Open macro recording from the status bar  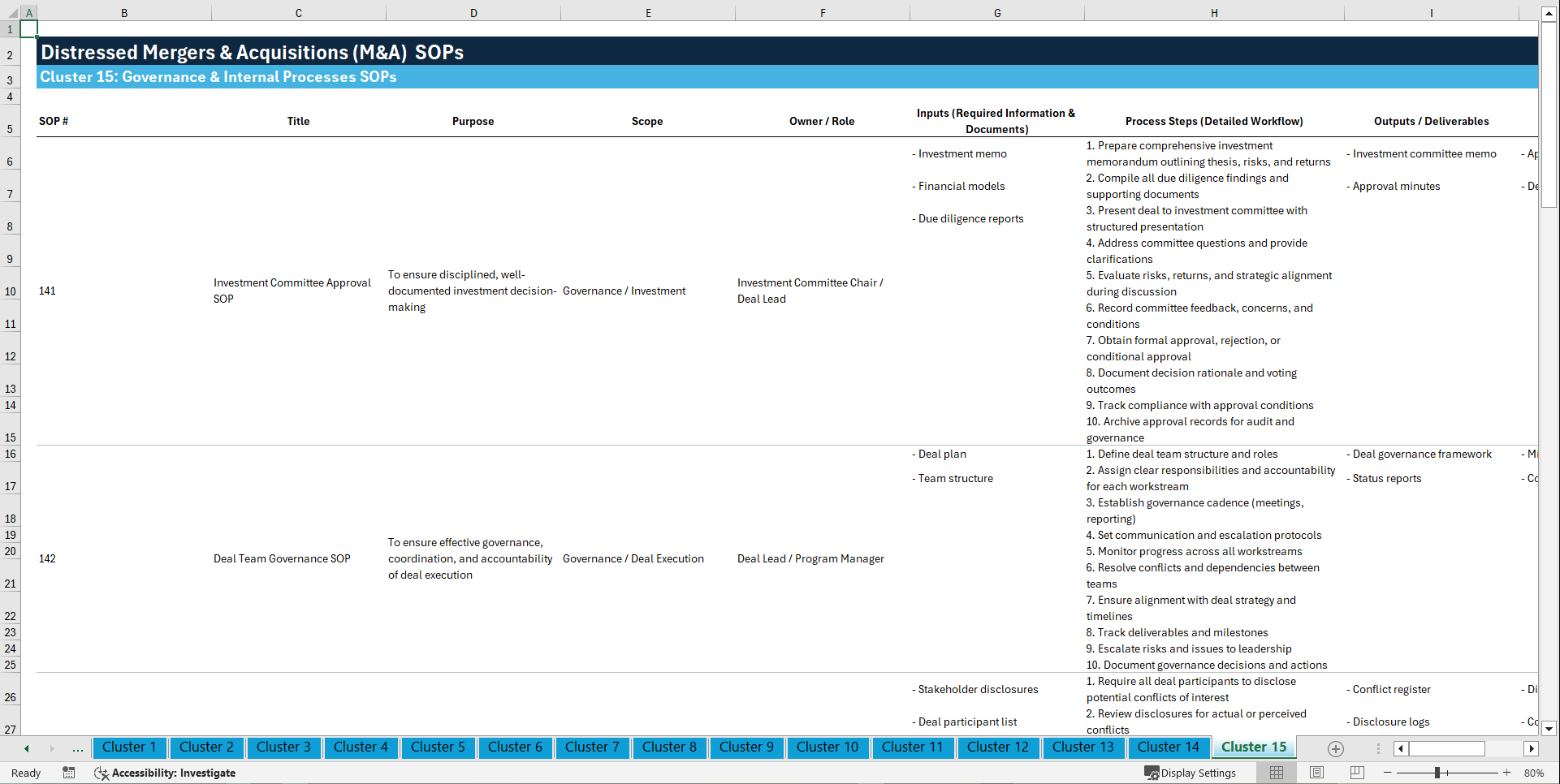(x=69, y=773)
